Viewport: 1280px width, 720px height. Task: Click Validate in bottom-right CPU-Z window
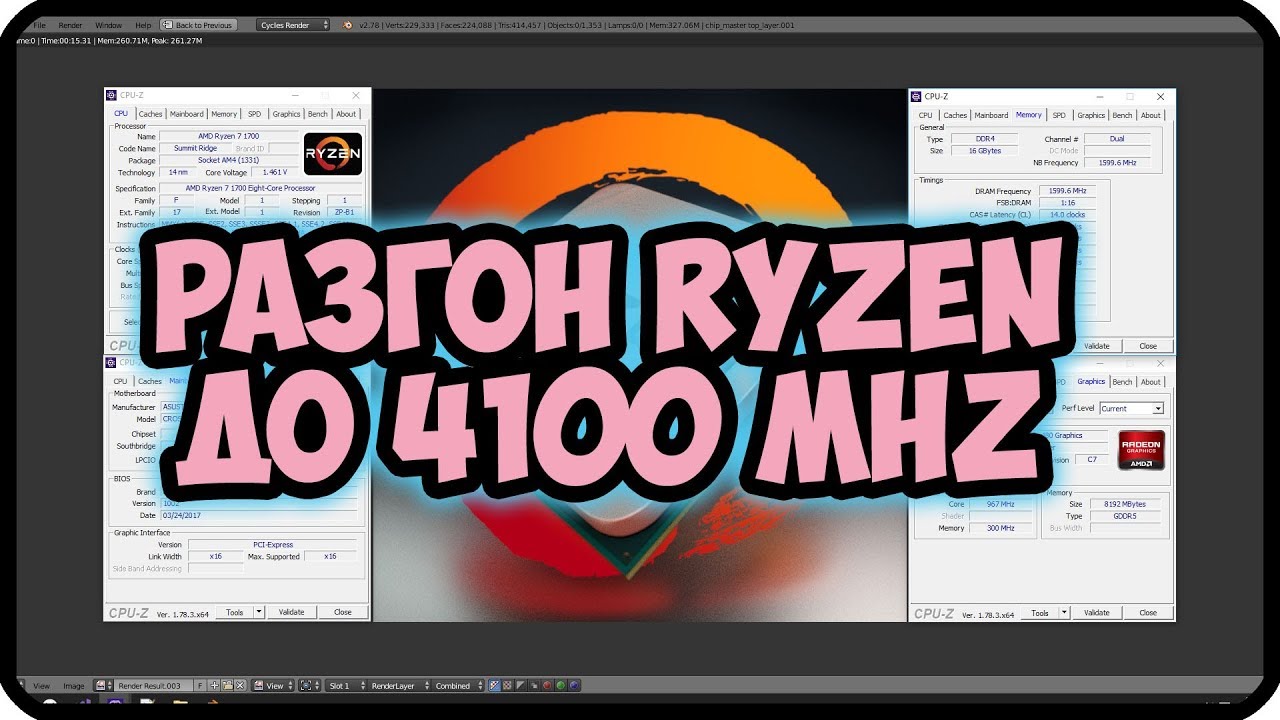pos(1097,613)
